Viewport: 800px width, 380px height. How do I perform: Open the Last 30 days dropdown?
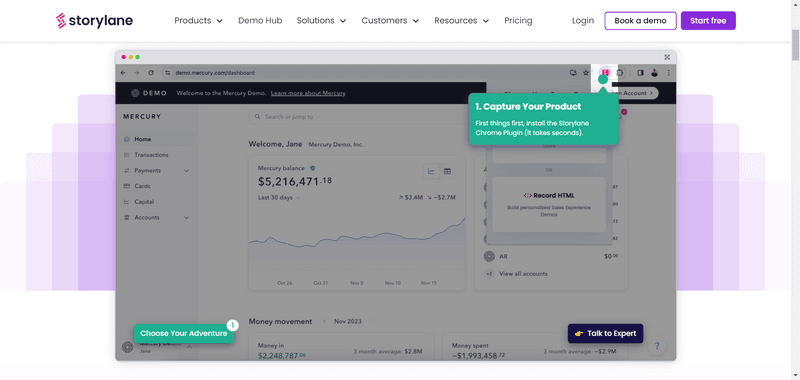[x=279, y=197]
